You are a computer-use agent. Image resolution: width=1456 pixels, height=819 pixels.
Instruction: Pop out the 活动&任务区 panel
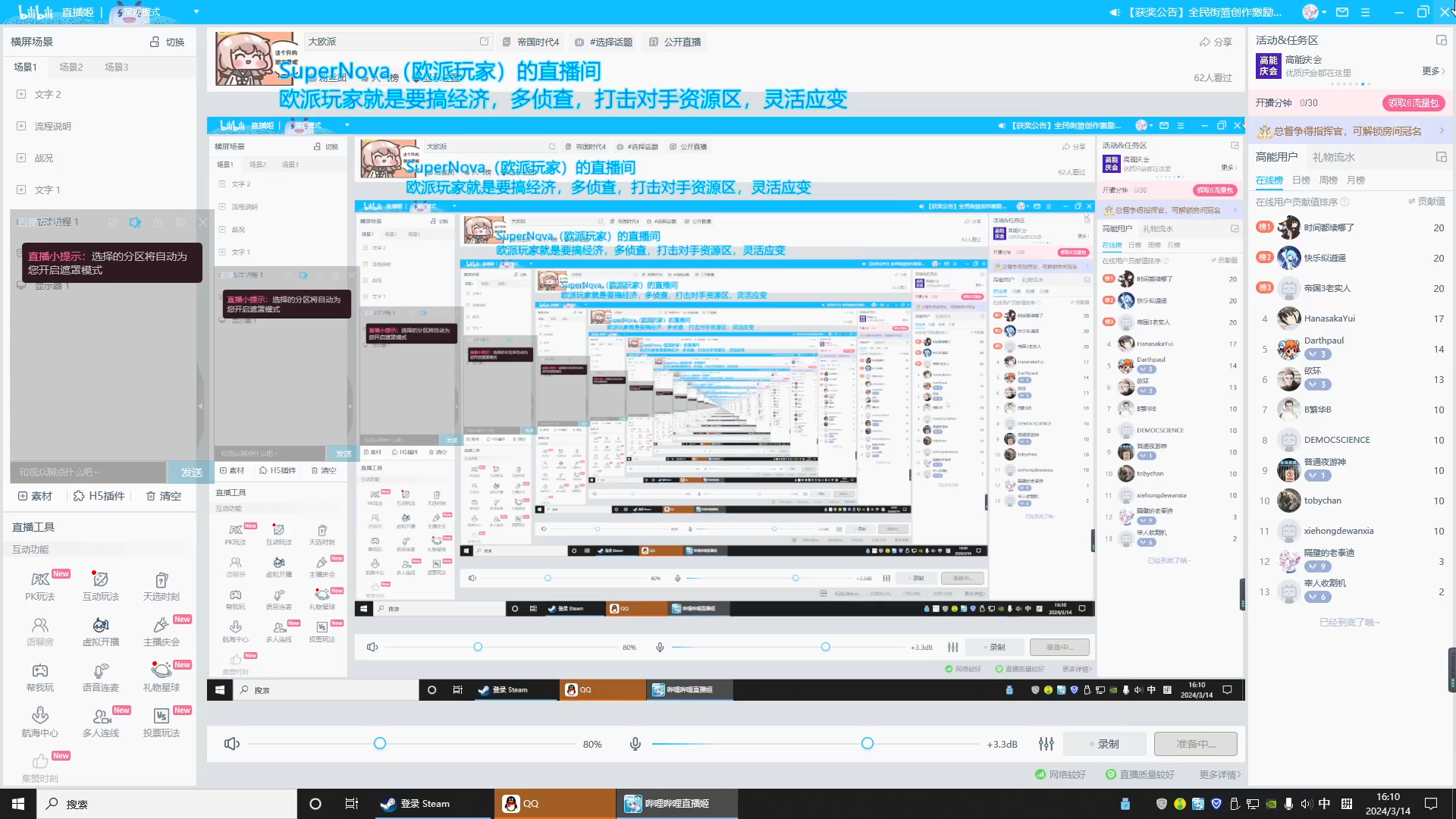pyautogui.click(x=1442, y=40)
